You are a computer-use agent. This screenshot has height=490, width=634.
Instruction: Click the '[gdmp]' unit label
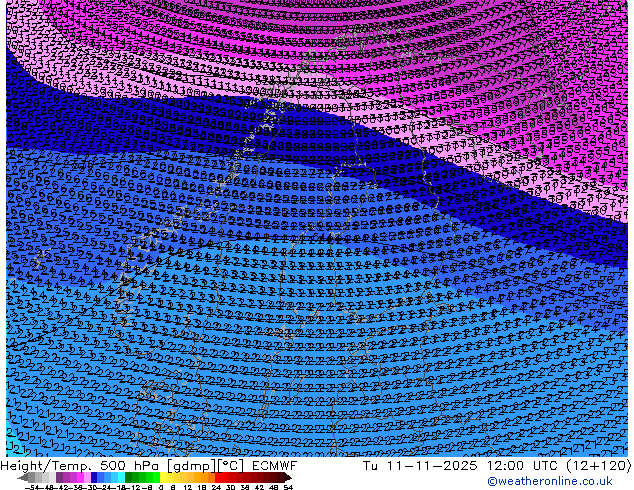(x=190, y=466)
